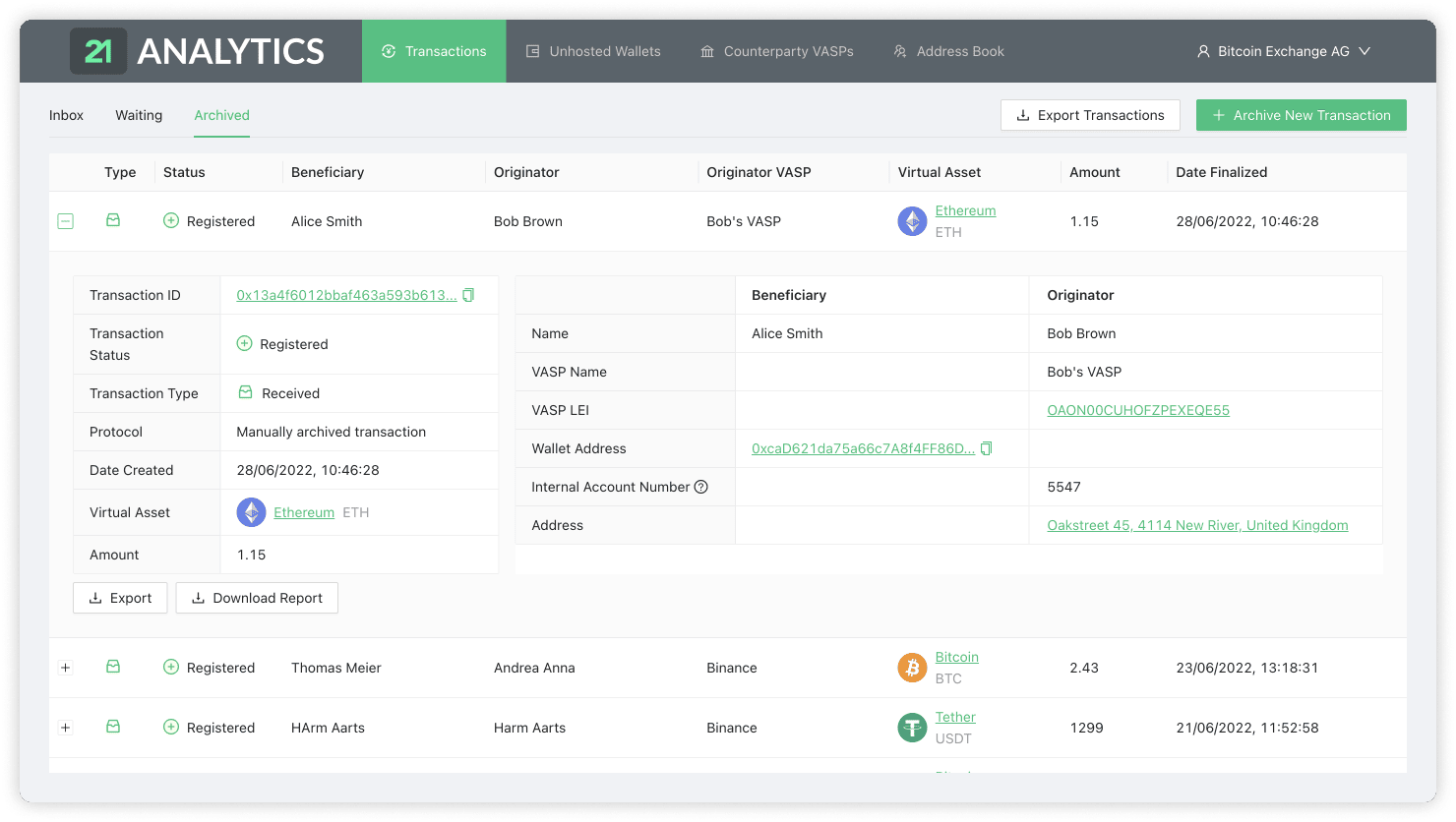Switch to the Inbox tab
Viewport: 1456px width, 822px height.
[66, 115]
